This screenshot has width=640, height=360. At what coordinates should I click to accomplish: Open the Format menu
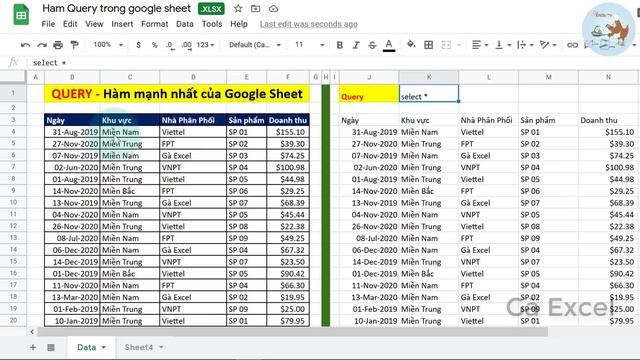[x=155, y=24]
